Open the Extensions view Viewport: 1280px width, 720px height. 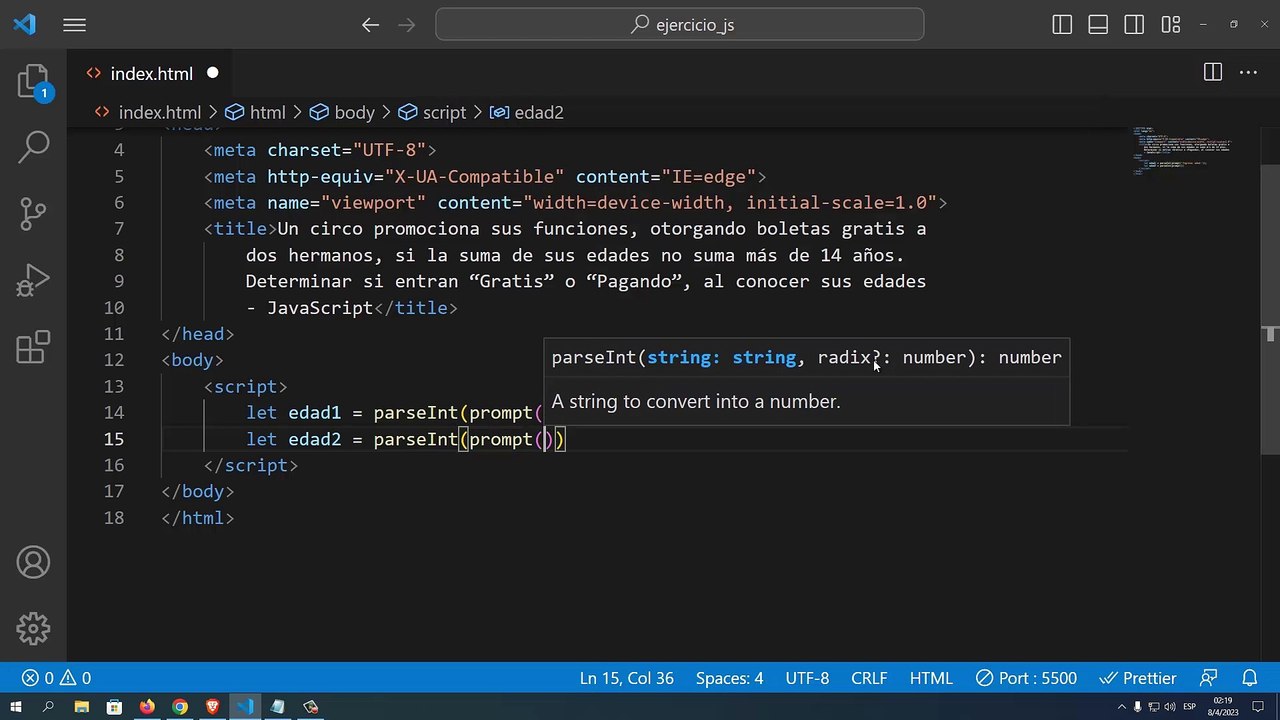[33, 347]
